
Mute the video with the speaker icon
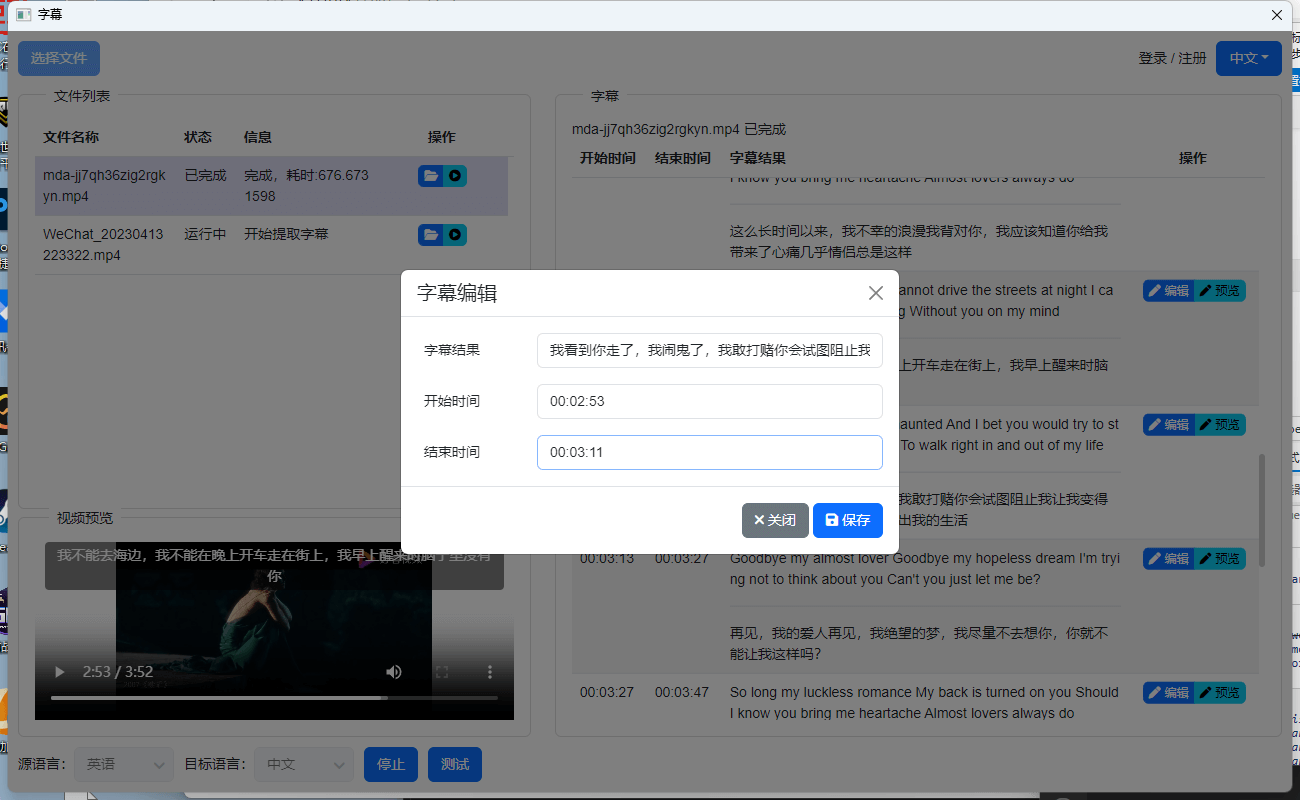pos(393,672)
